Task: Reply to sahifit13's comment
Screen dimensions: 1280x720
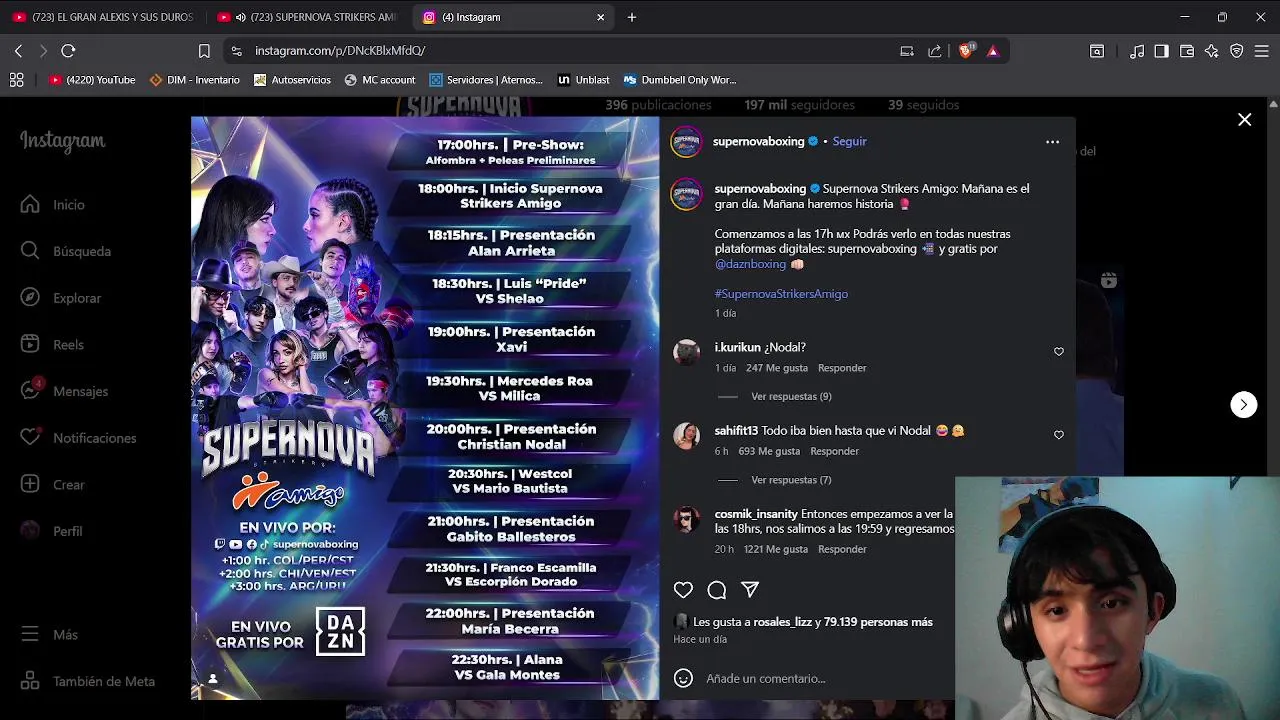Action: click(x=834, y=451)
